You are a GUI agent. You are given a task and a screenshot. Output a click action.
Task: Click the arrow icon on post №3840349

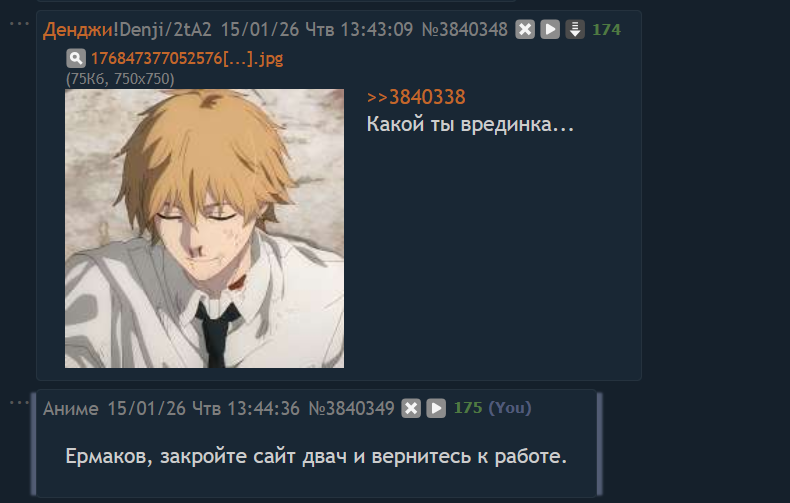click(436, 408)
